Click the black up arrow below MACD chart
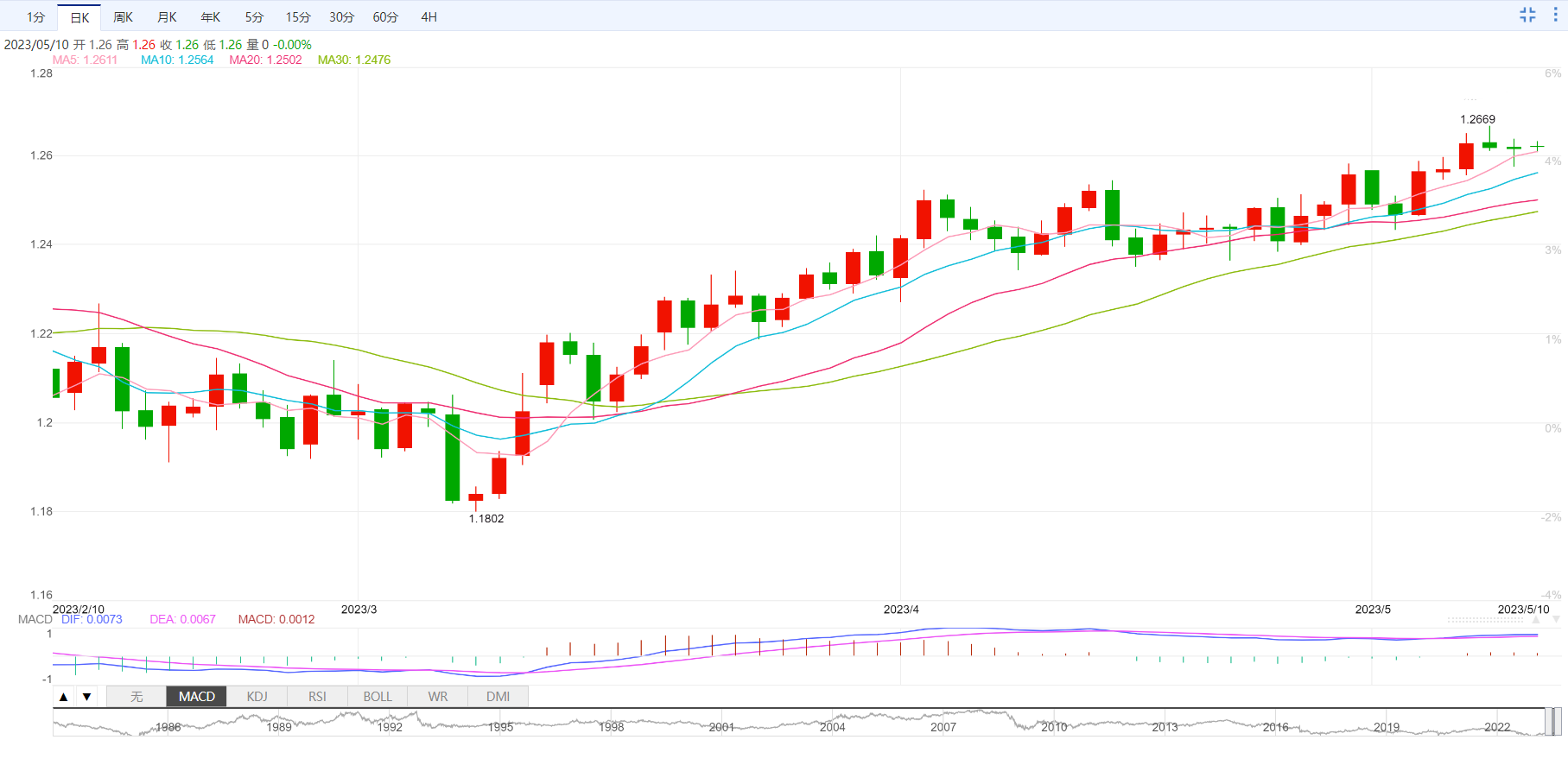Image resolution: width=1568 pixels, height=765 pixels. (64, 697)
